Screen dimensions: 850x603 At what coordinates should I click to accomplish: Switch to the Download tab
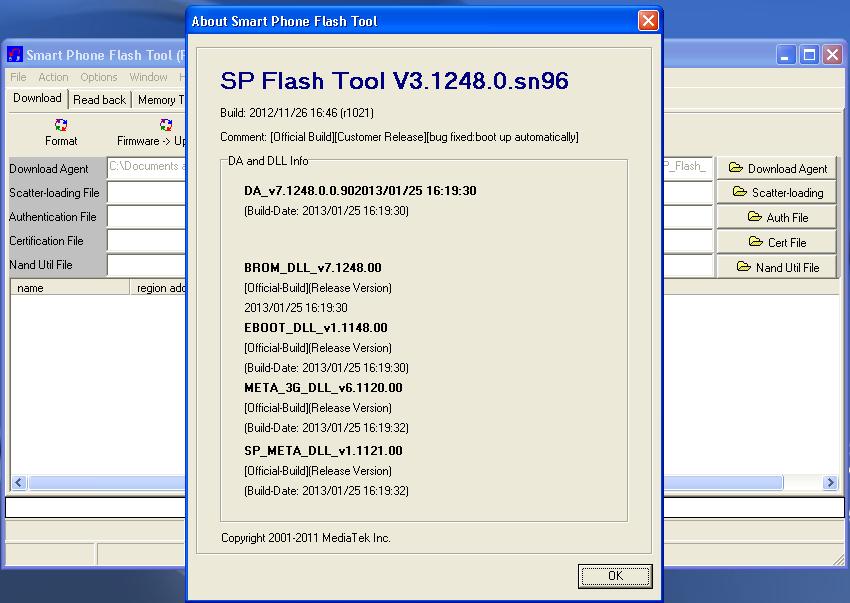37,98
